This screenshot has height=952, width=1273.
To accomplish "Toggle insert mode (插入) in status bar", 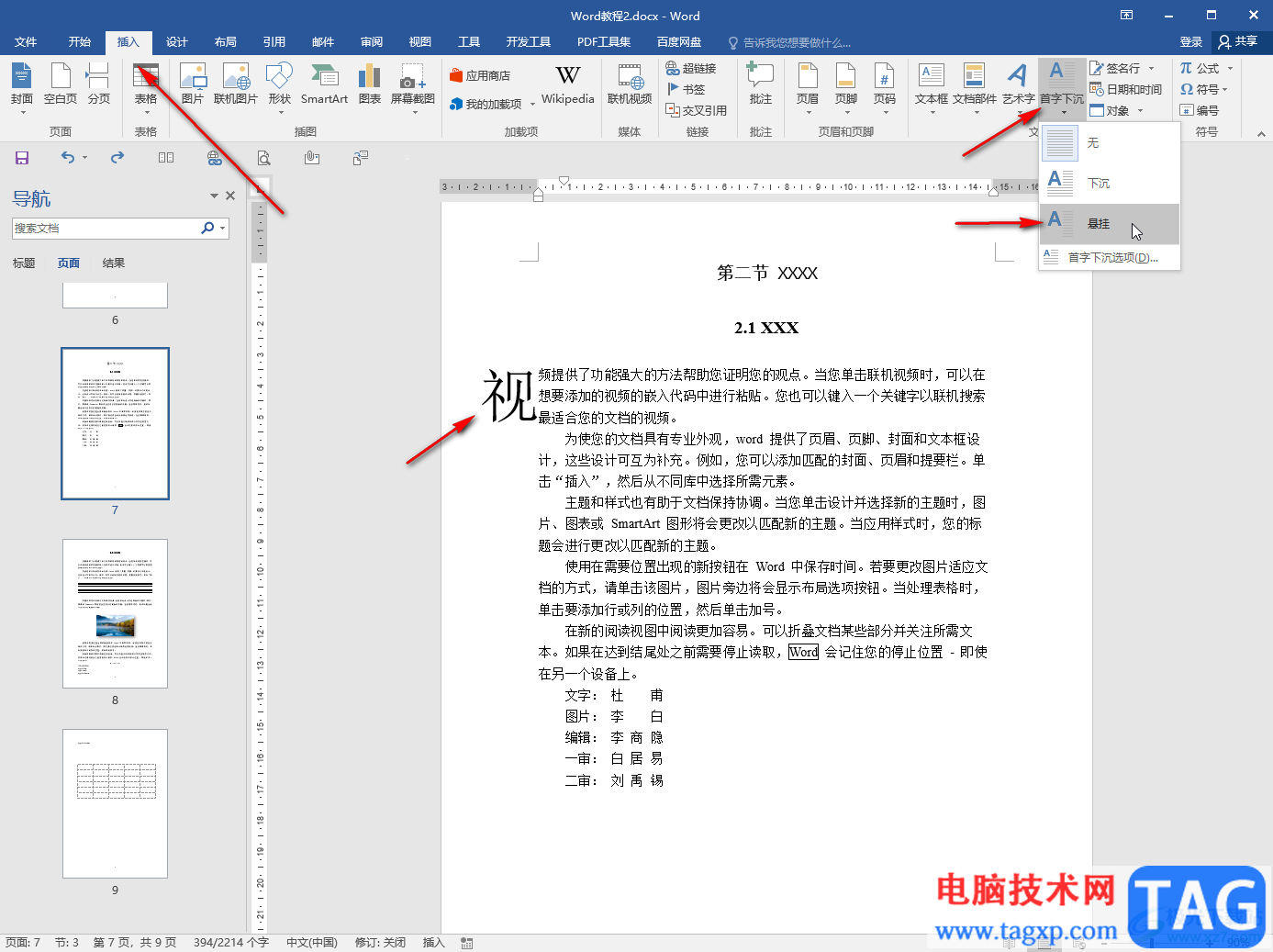I will coord(433,943).
